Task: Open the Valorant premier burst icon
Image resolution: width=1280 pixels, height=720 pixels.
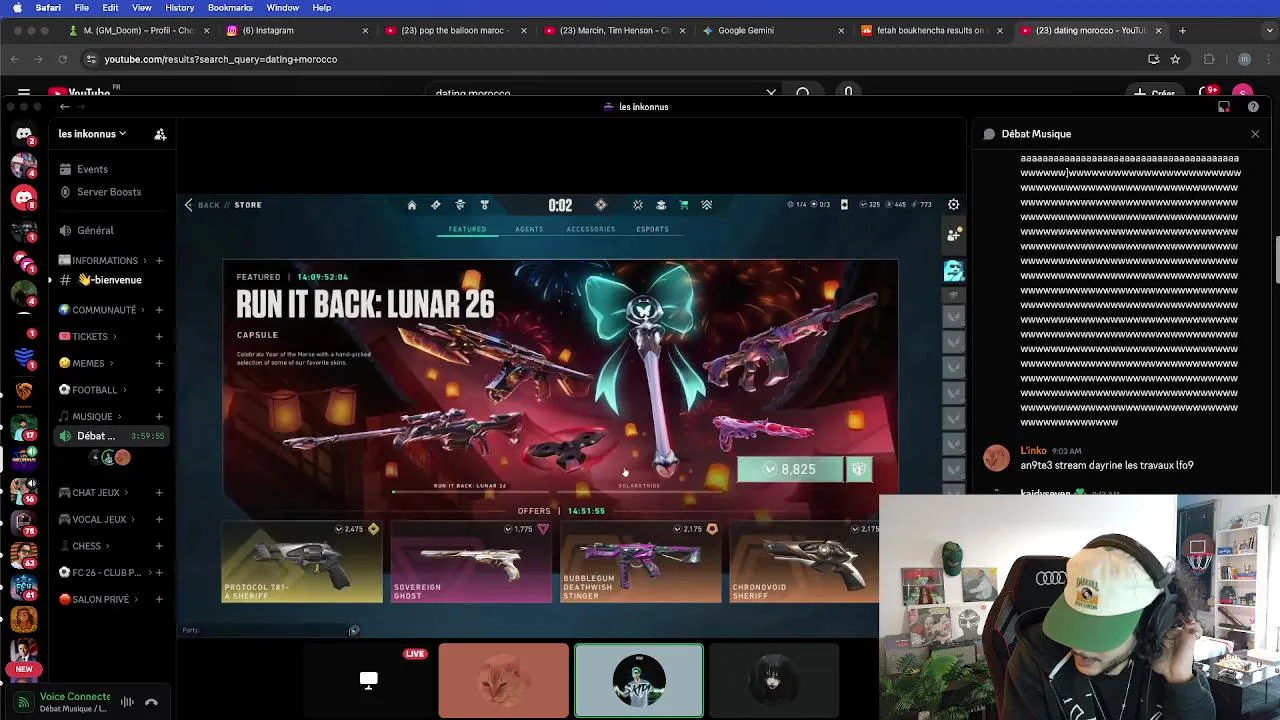Action: [x=638, y=205]
